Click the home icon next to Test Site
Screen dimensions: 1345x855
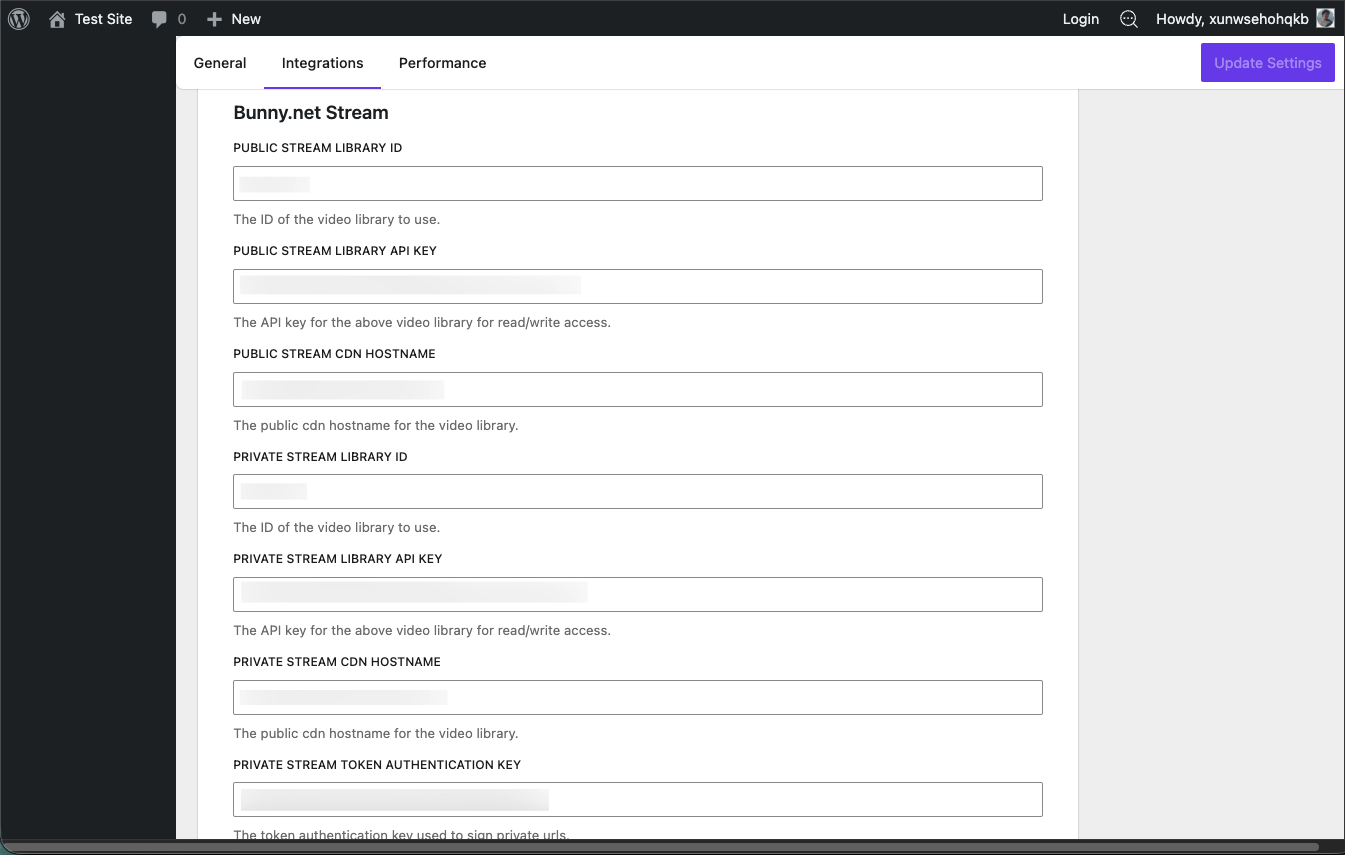click(57, 18)
